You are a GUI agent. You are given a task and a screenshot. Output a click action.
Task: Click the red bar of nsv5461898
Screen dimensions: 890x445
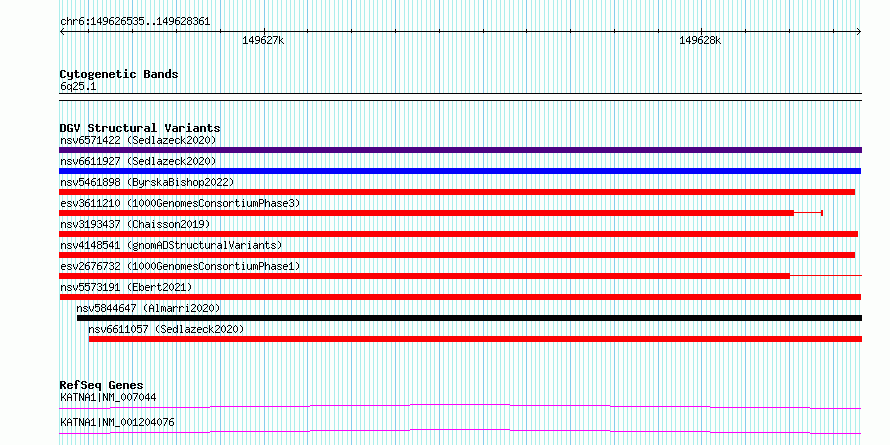click(457, 192)
